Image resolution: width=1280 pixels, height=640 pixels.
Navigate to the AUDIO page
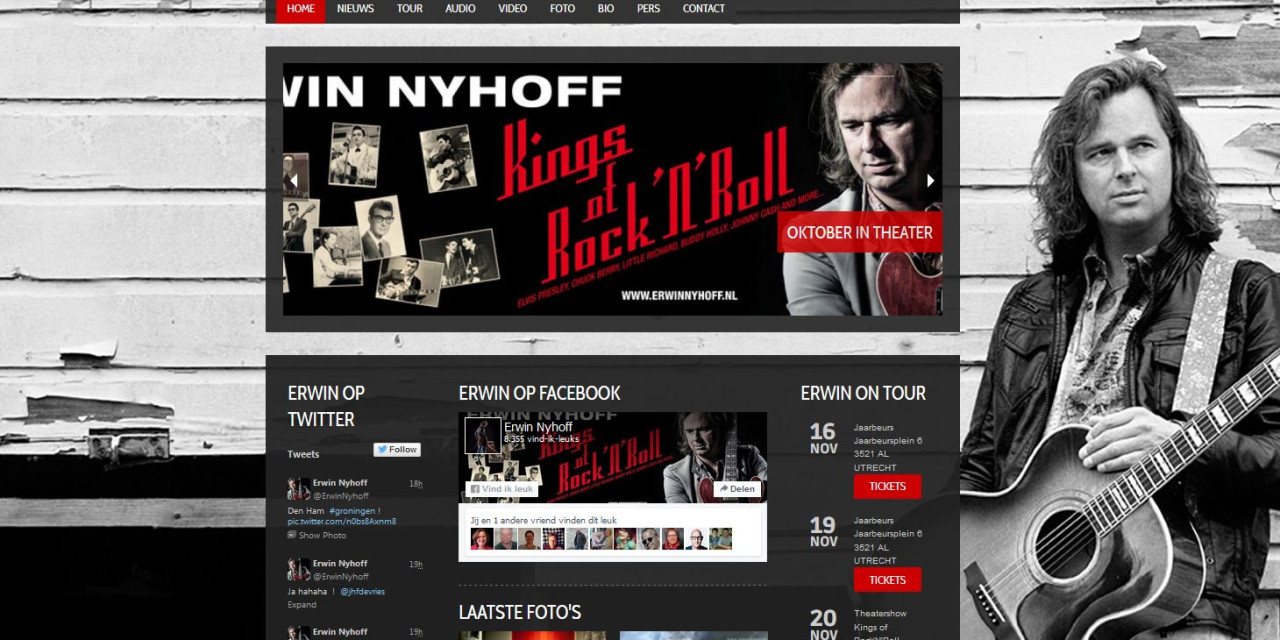point(460,9)
